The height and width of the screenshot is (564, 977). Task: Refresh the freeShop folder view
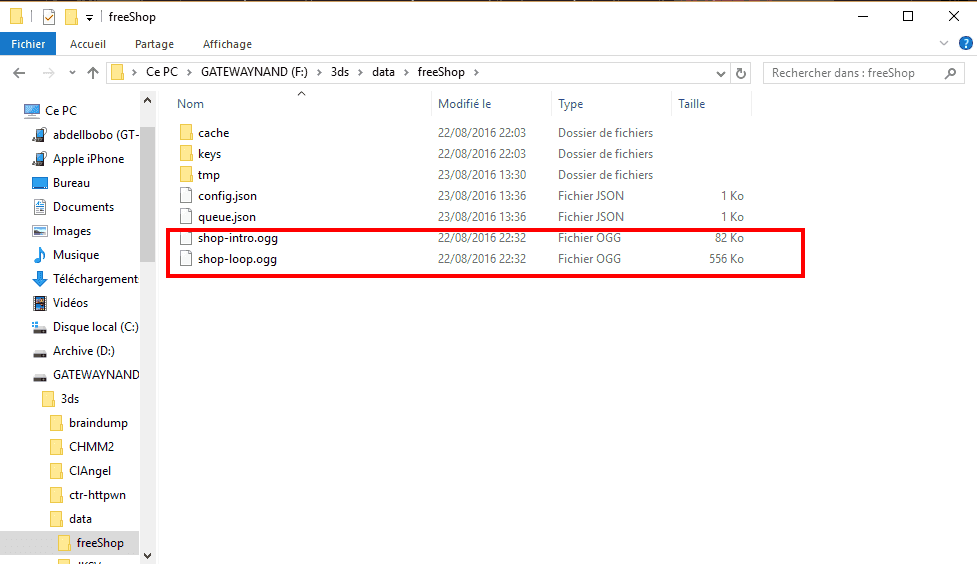[740, 73]
